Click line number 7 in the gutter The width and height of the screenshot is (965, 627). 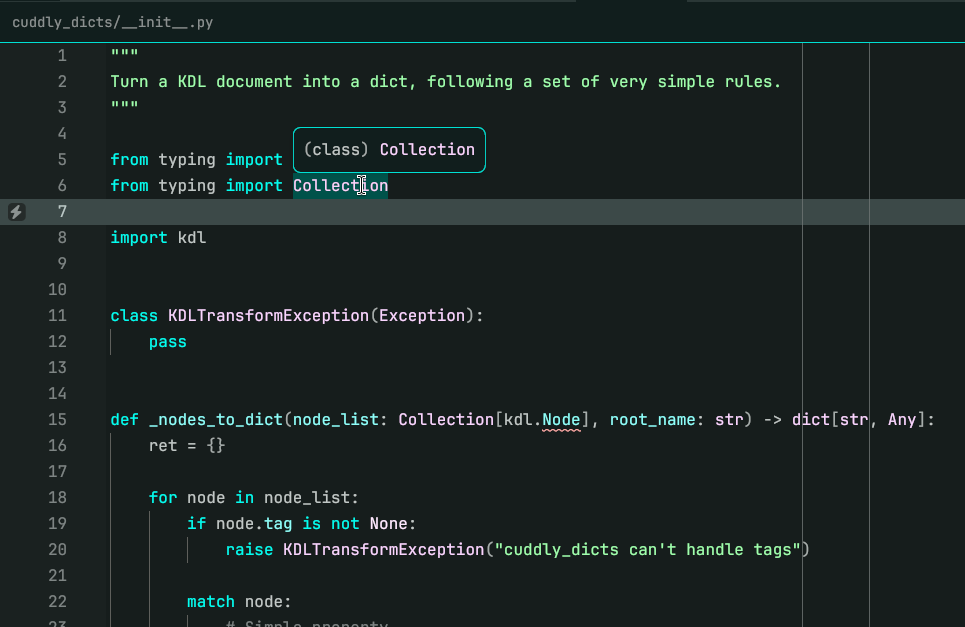tap(62, 212)
